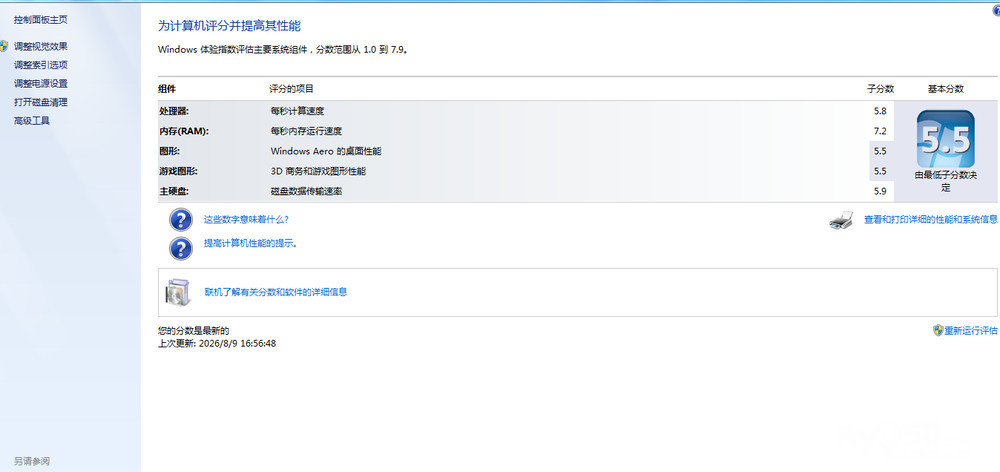Click the page title 为计算机评分并提高其性能

coord(230,26)
